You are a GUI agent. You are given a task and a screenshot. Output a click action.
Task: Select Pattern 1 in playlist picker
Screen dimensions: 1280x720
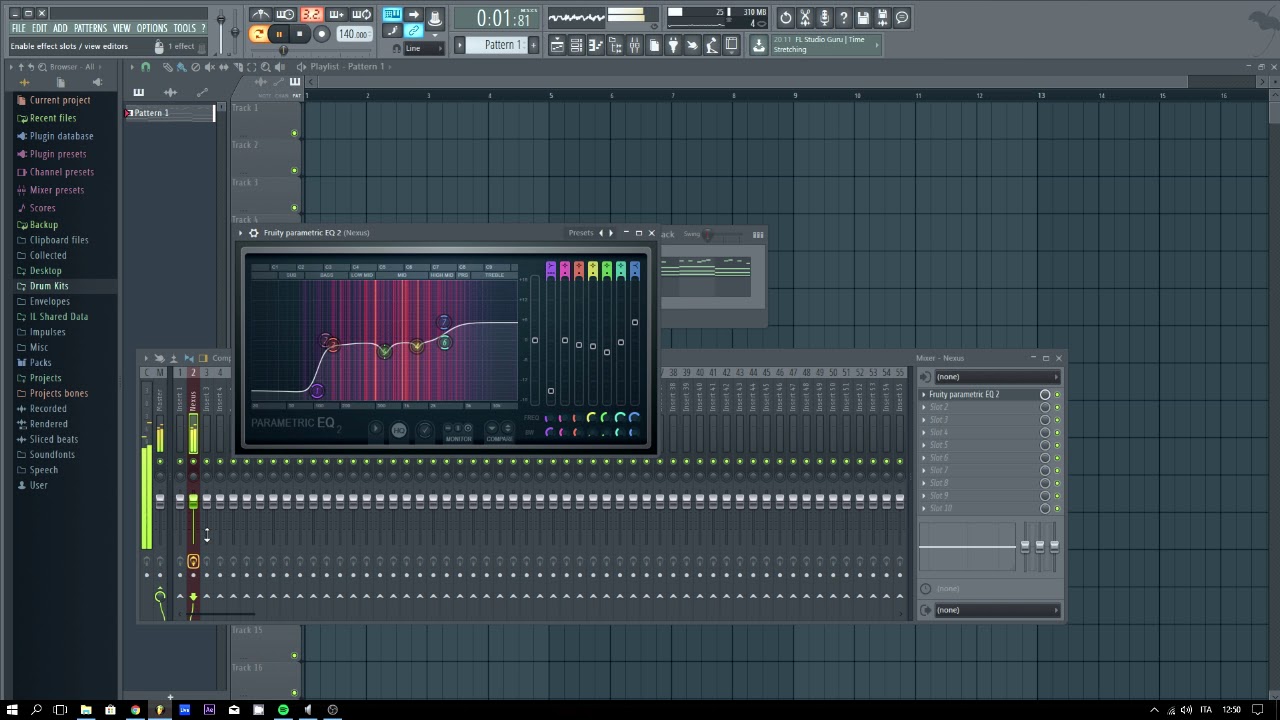click(x=169, y=113)
